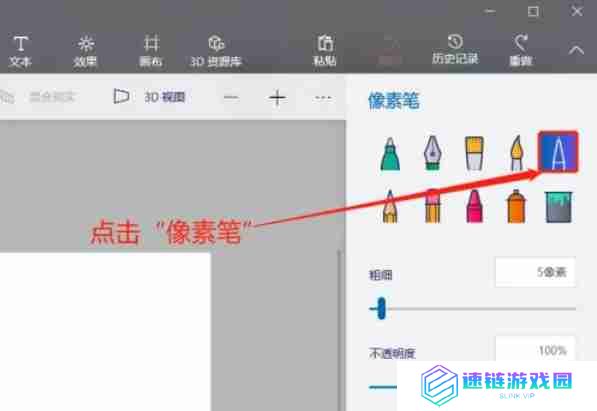The height and width of the screenshot is (411, 597).
Task: Collapse the top ribbon with chevron
Action: tap(576, 50)
